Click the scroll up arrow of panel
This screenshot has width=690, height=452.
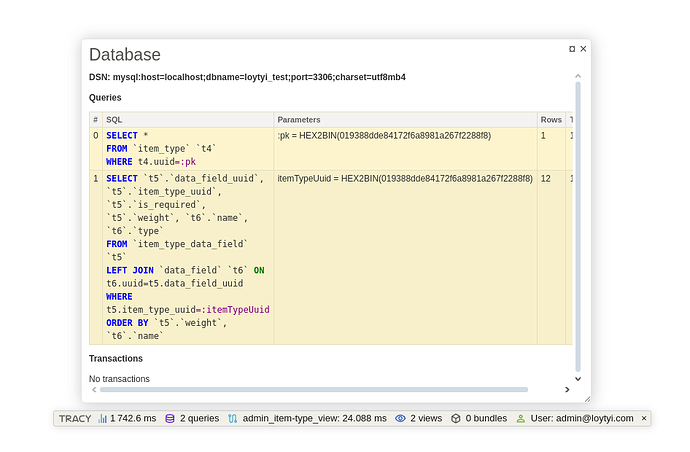coord(578,76)
